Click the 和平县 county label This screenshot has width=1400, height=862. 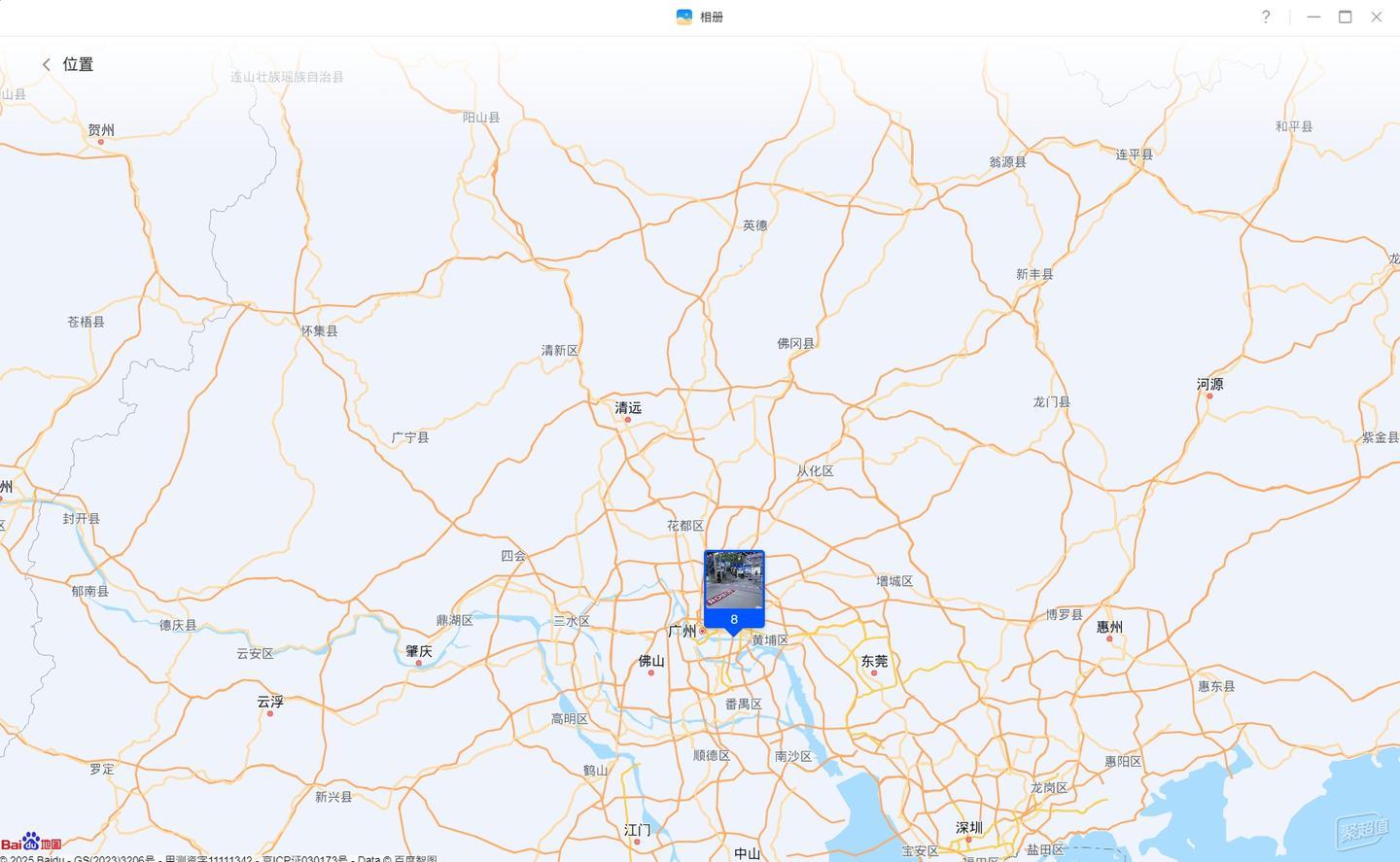[1294, 126]
